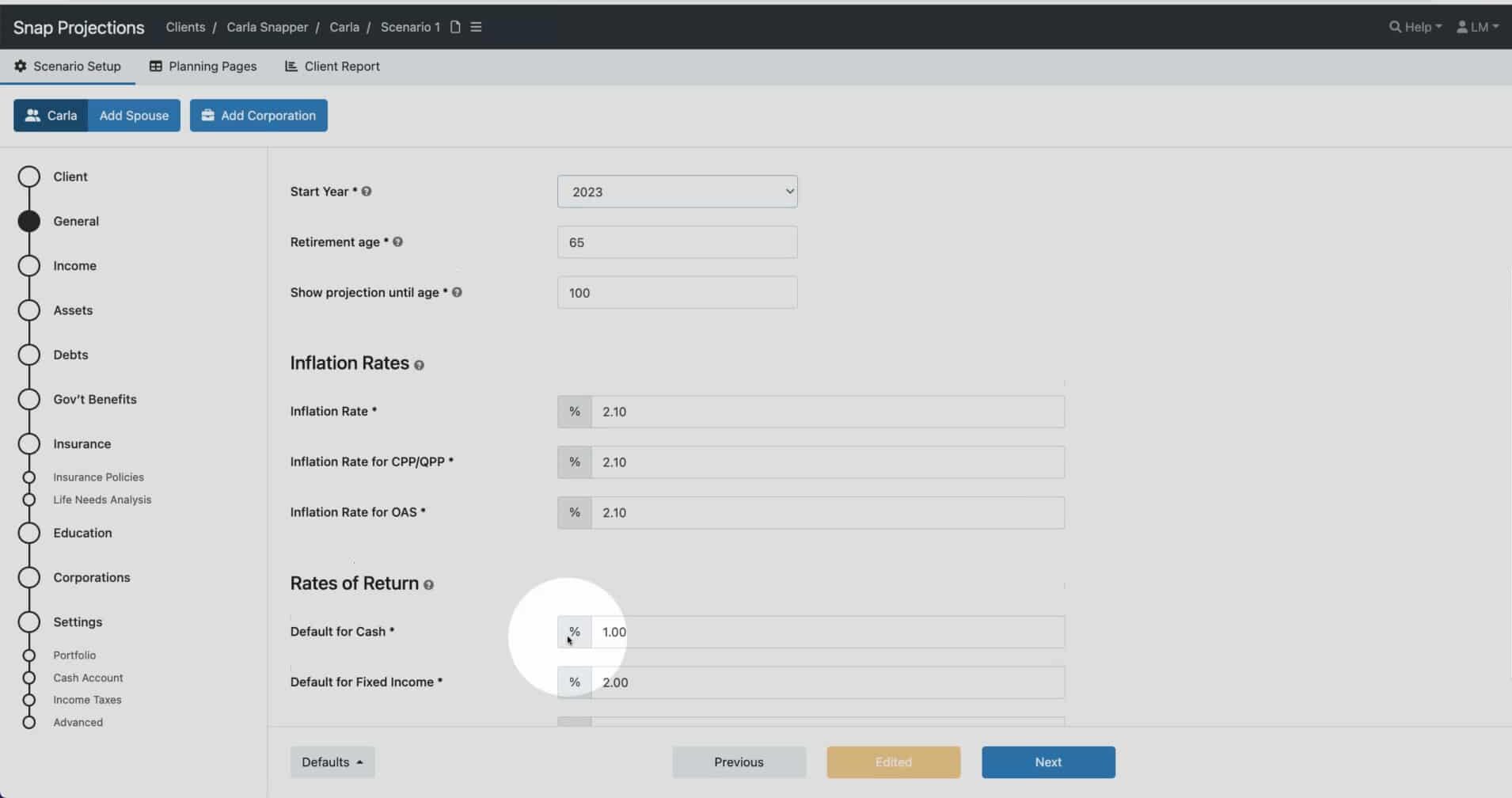Click the Retirement age help icon

pyautogui.click(x=397, y=242)
